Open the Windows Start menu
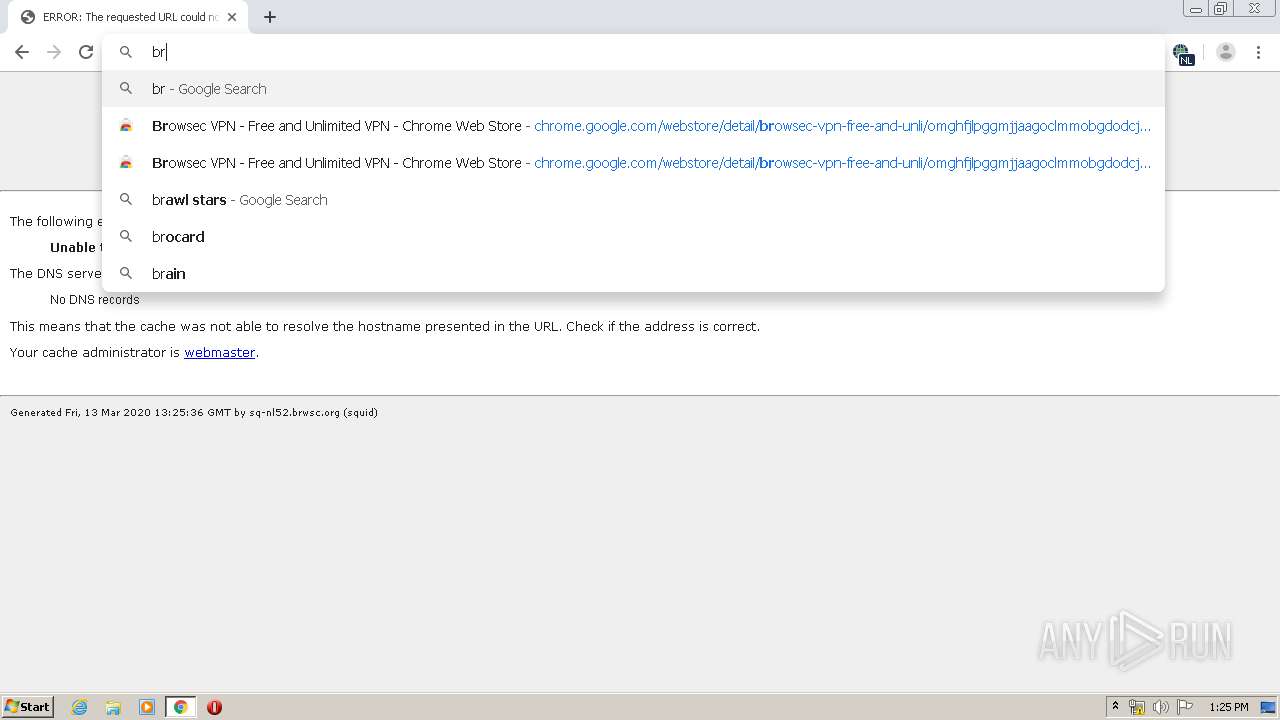Image resolution: width=1280 pixels, height=720 pixels. click(28, 707)
